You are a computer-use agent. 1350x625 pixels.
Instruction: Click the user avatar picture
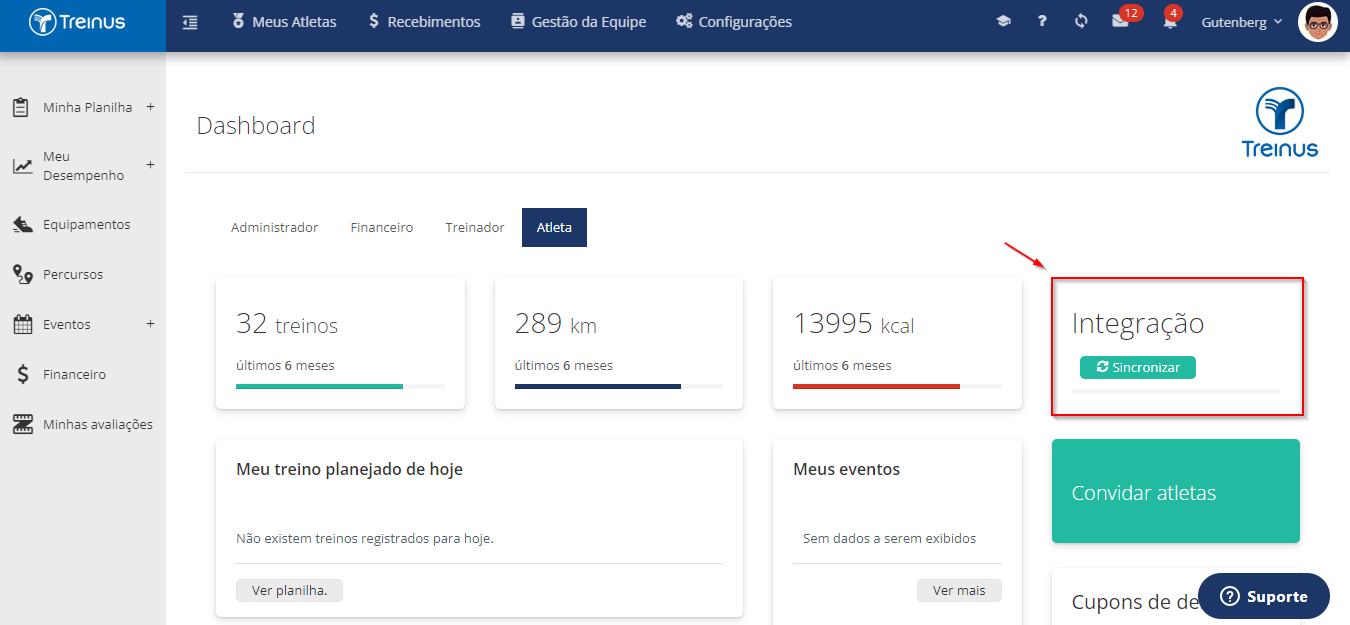(1317, 22)
